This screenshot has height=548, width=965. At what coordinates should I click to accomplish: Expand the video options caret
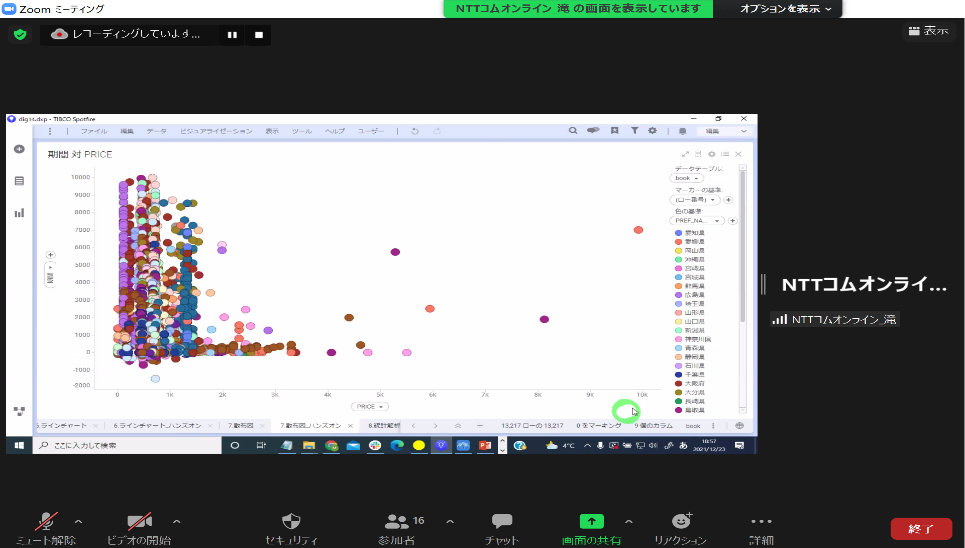[x=177, y=522]
